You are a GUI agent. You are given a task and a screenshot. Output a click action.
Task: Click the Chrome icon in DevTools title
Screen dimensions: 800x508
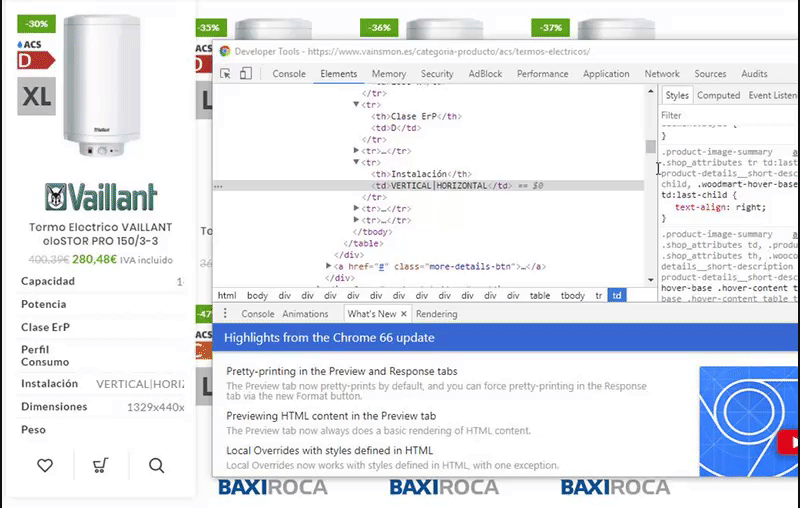pos(224,51)
